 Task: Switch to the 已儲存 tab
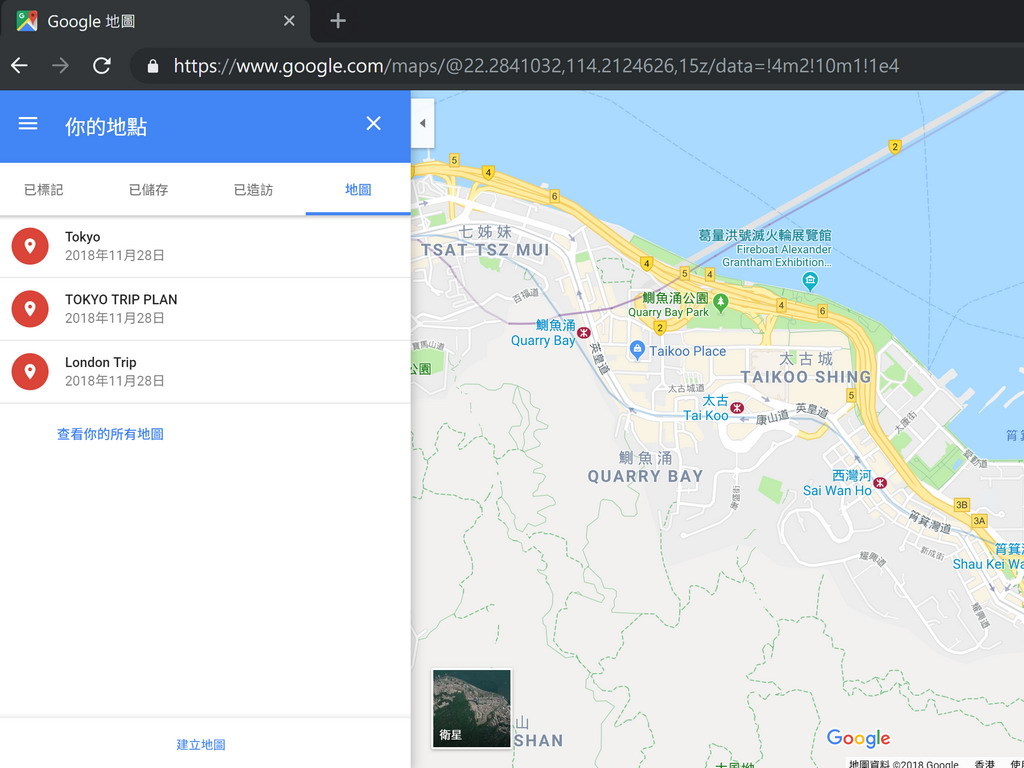point(148,189)
